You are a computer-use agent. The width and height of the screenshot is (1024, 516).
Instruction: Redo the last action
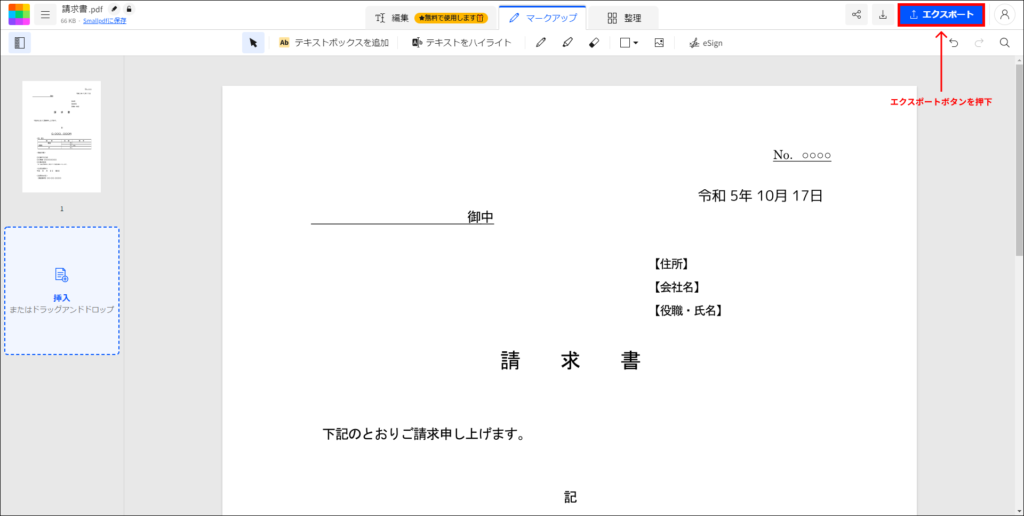click(979, 43)
